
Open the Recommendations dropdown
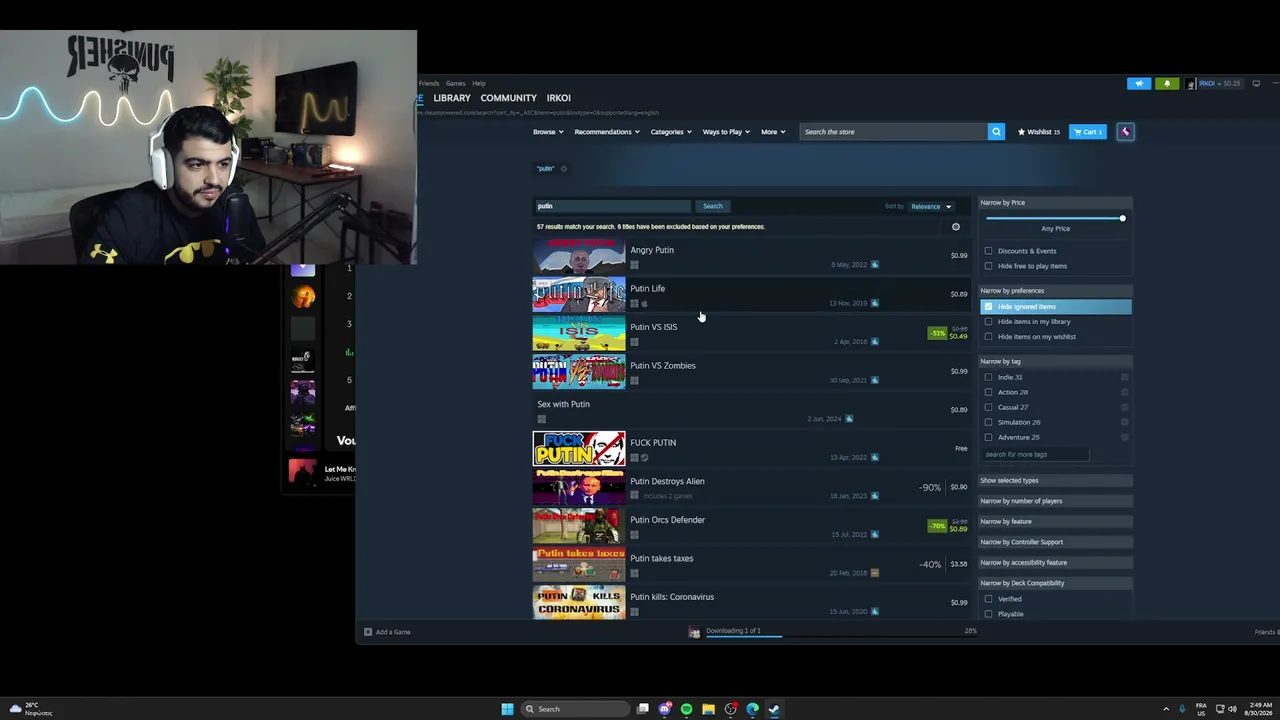click(607, 132)
